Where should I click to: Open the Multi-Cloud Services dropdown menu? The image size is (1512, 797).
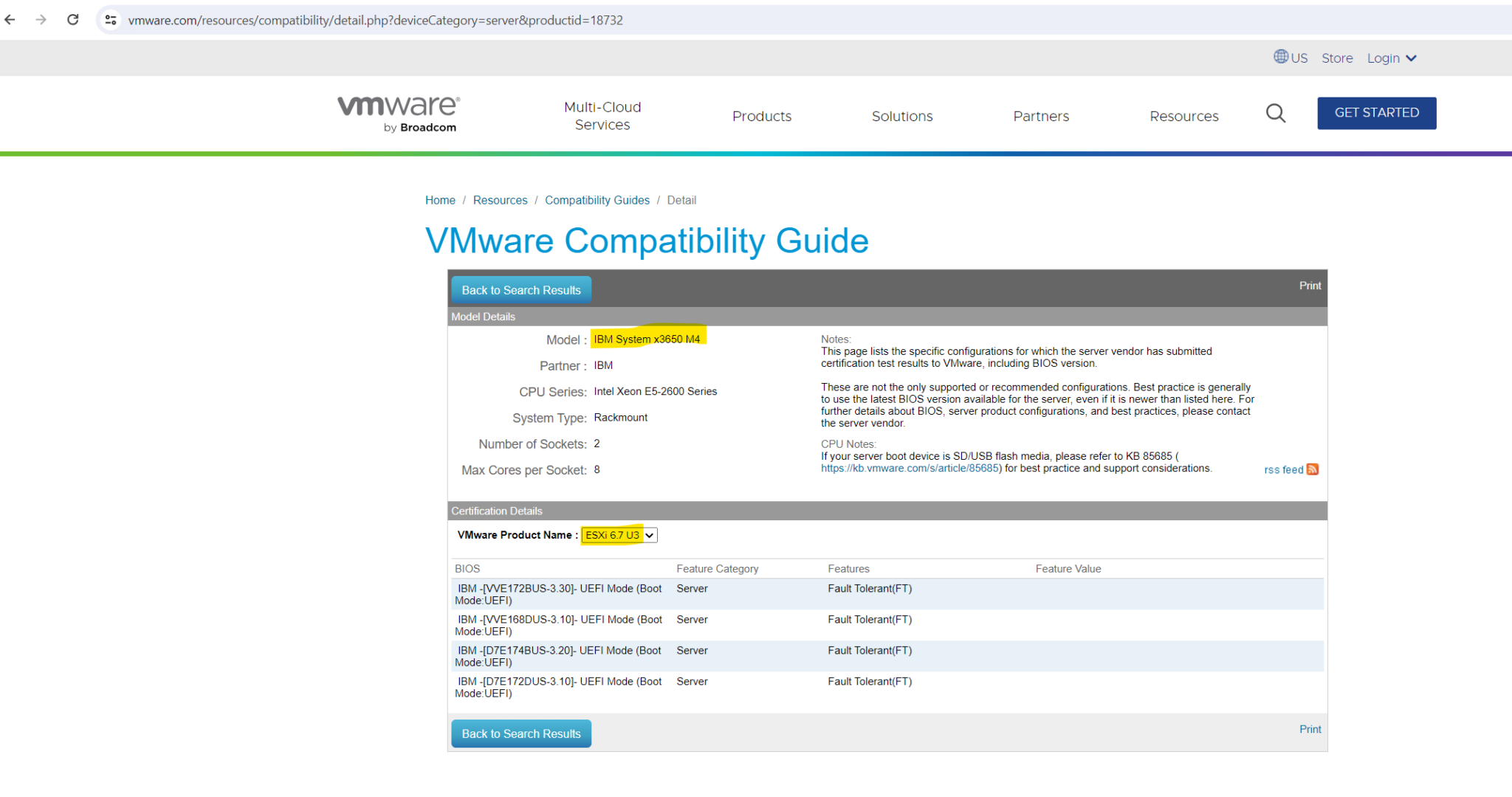(602, 116)
